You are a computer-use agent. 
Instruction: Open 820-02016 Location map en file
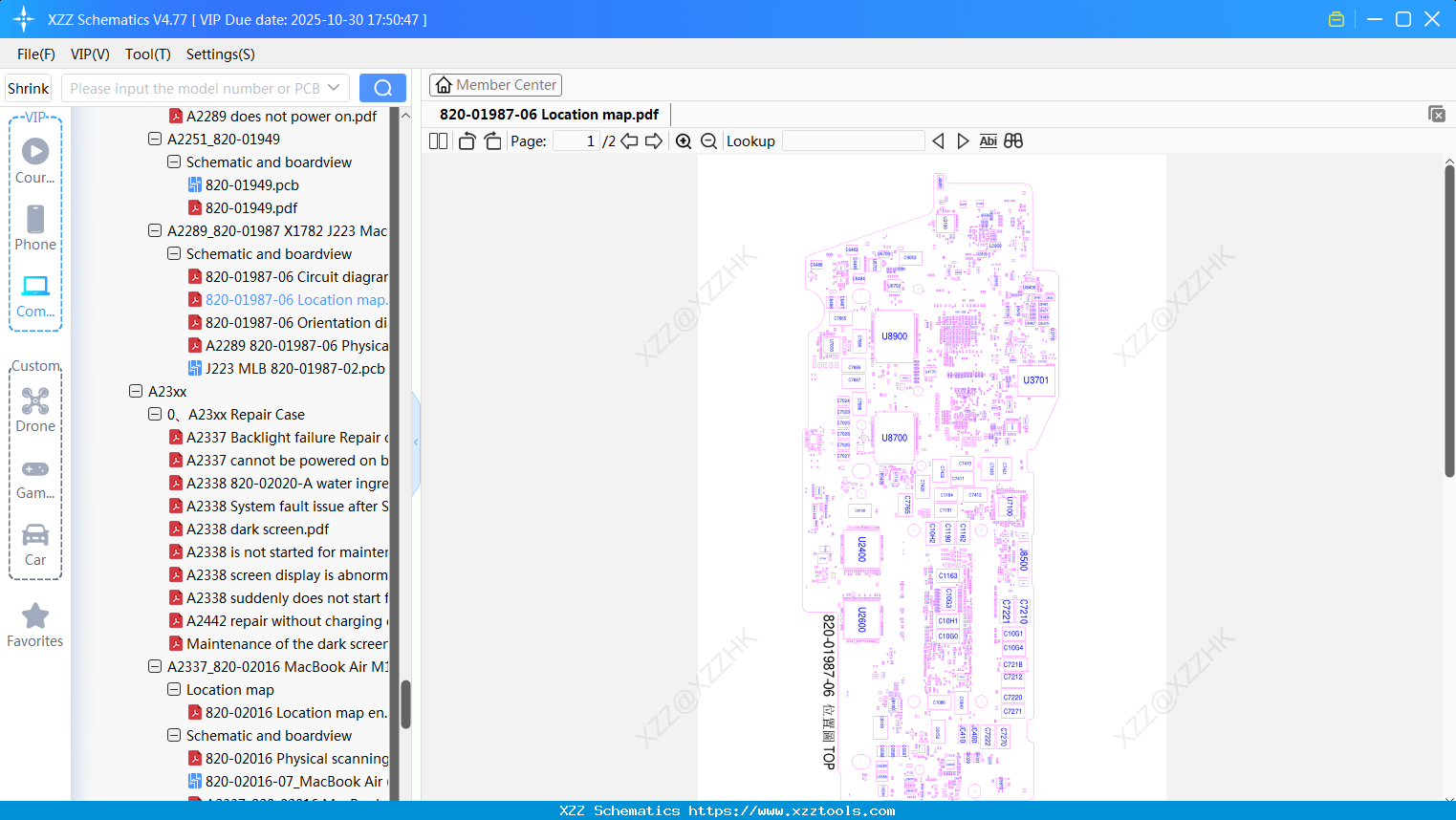coord(288,713)
